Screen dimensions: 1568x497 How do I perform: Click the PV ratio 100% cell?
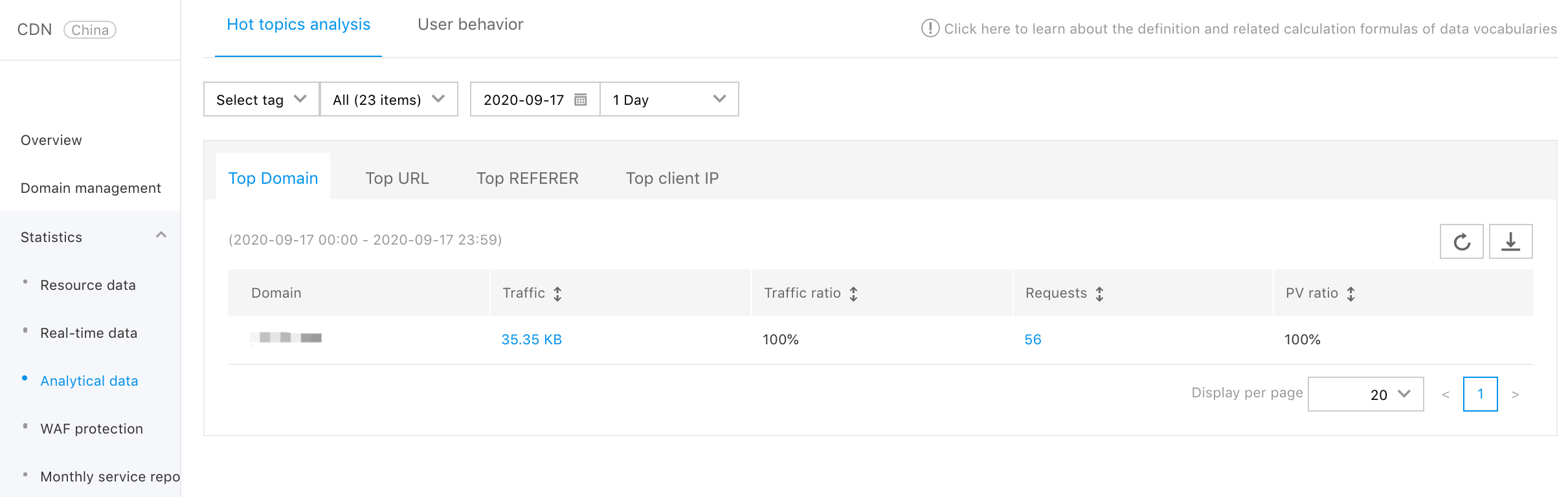coord(1303,340)
